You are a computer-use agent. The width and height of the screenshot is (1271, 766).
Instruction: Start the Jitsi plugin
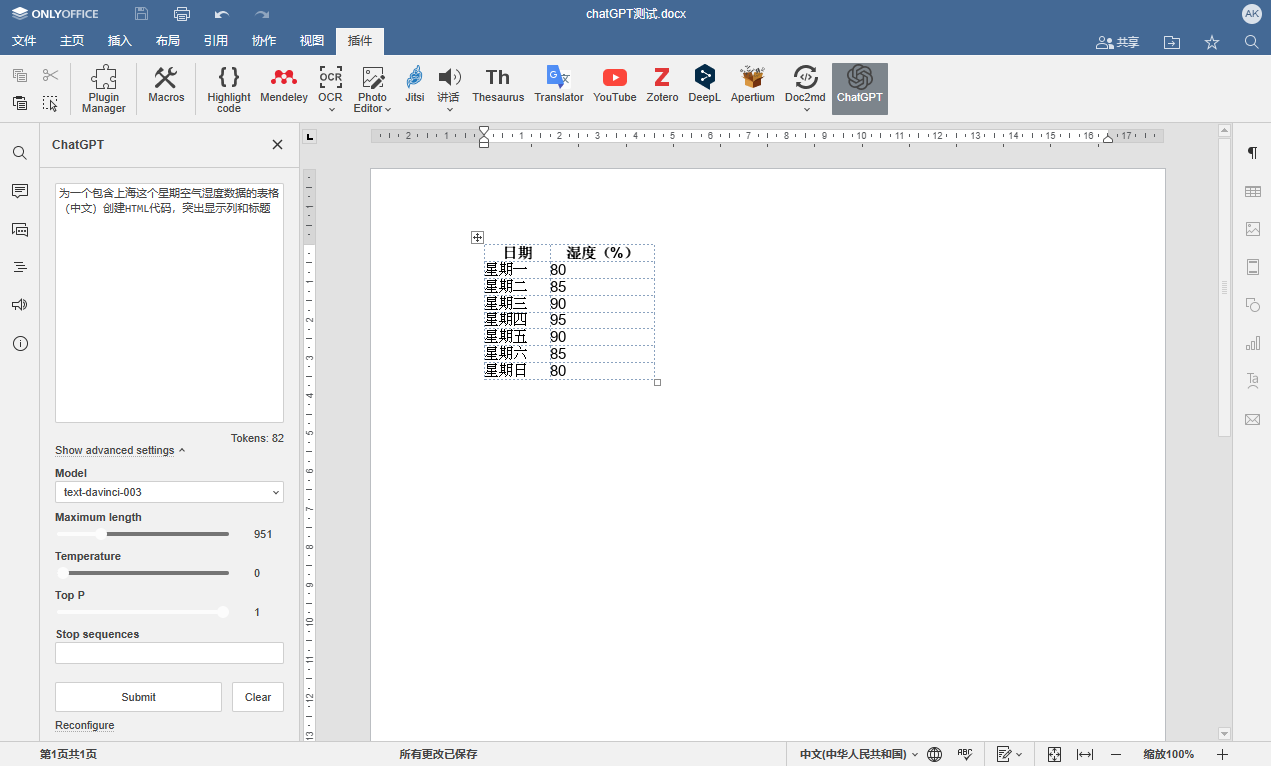tap(414, 85)
